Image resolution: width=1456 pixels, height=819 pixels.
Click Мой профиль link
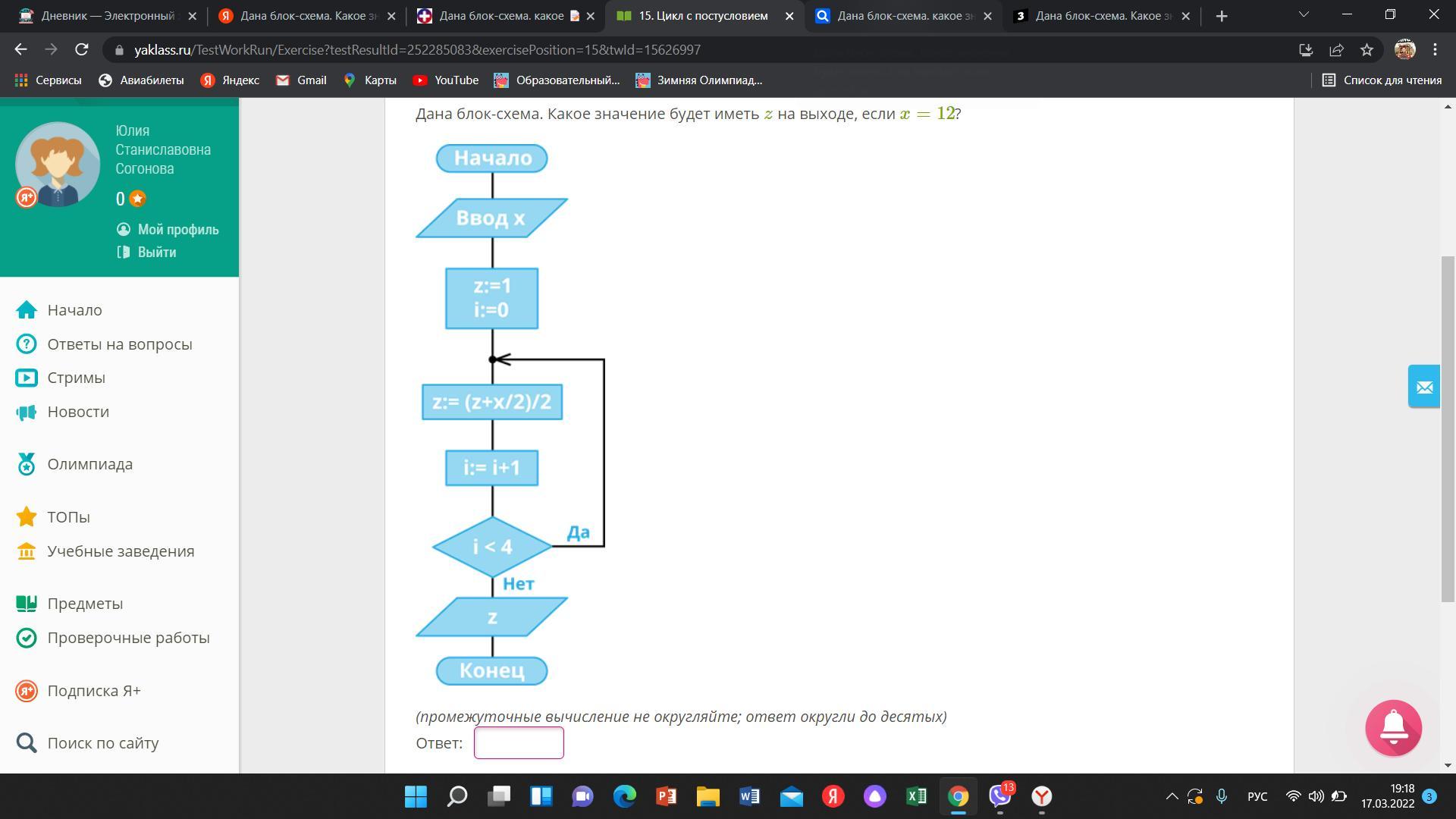click(177, 230)
